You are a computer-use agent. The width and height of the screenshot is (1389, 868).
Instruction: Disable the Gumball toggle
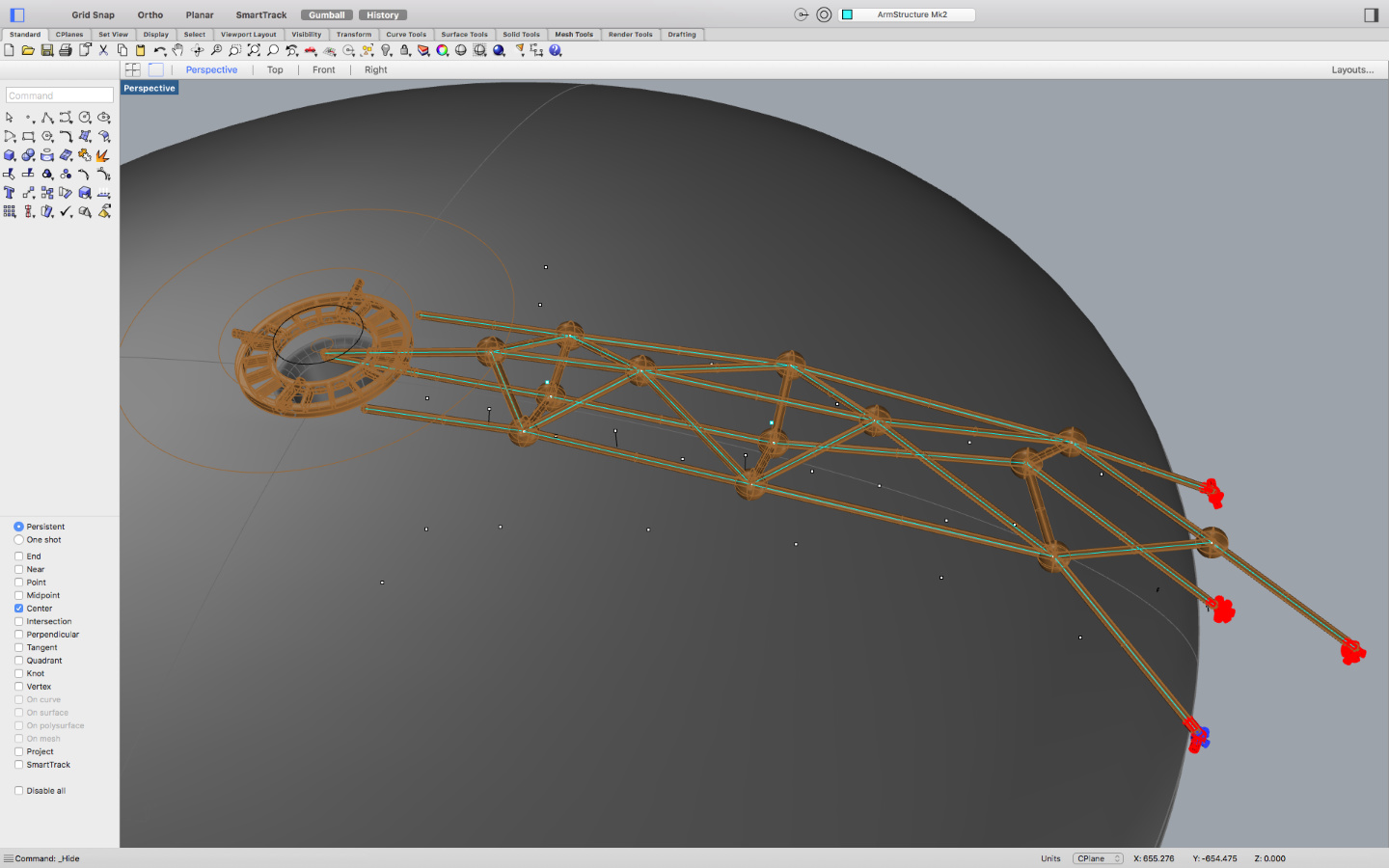(x=327, y=15)
